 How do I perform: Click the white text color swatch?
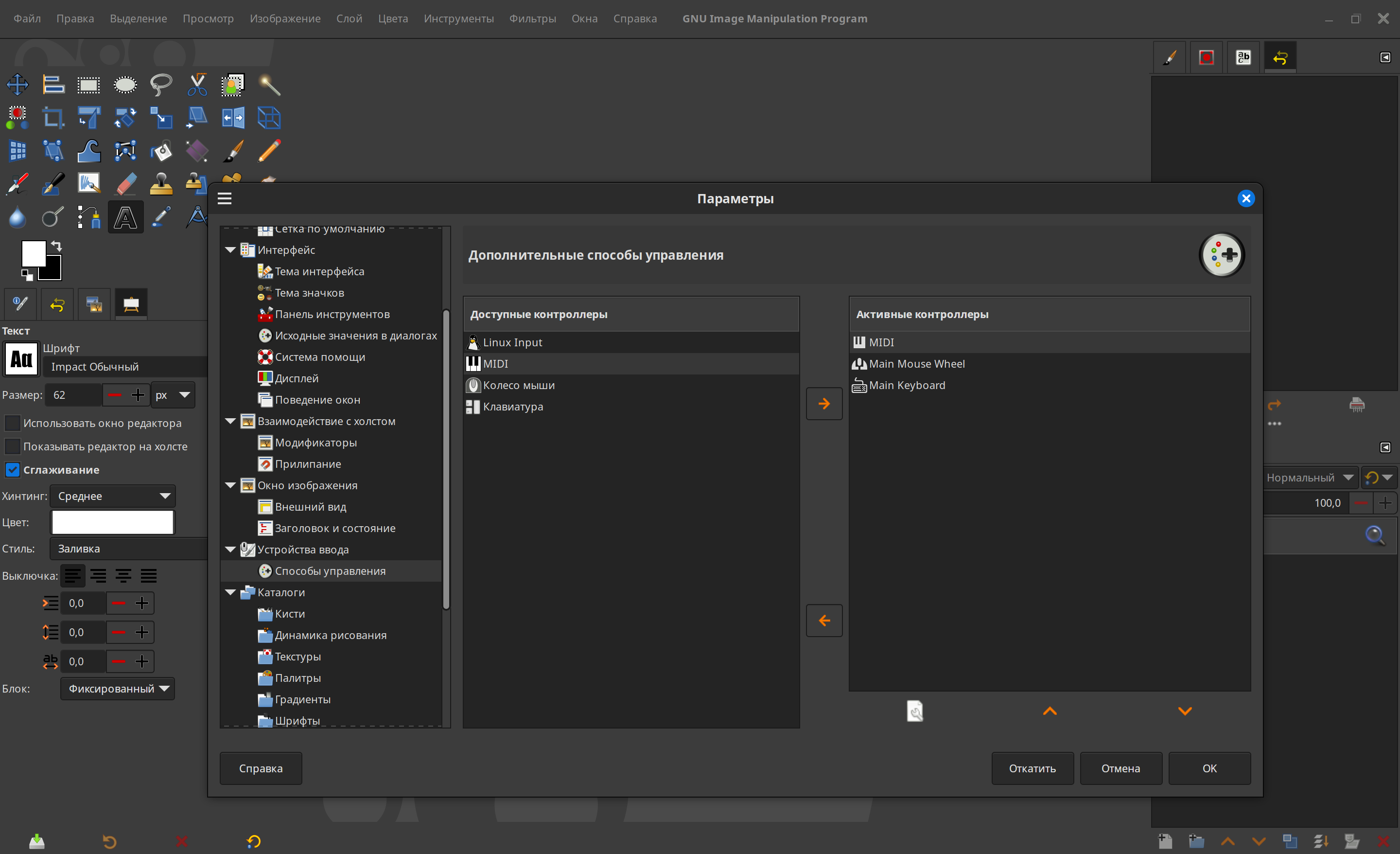click(x=112, y=522)
